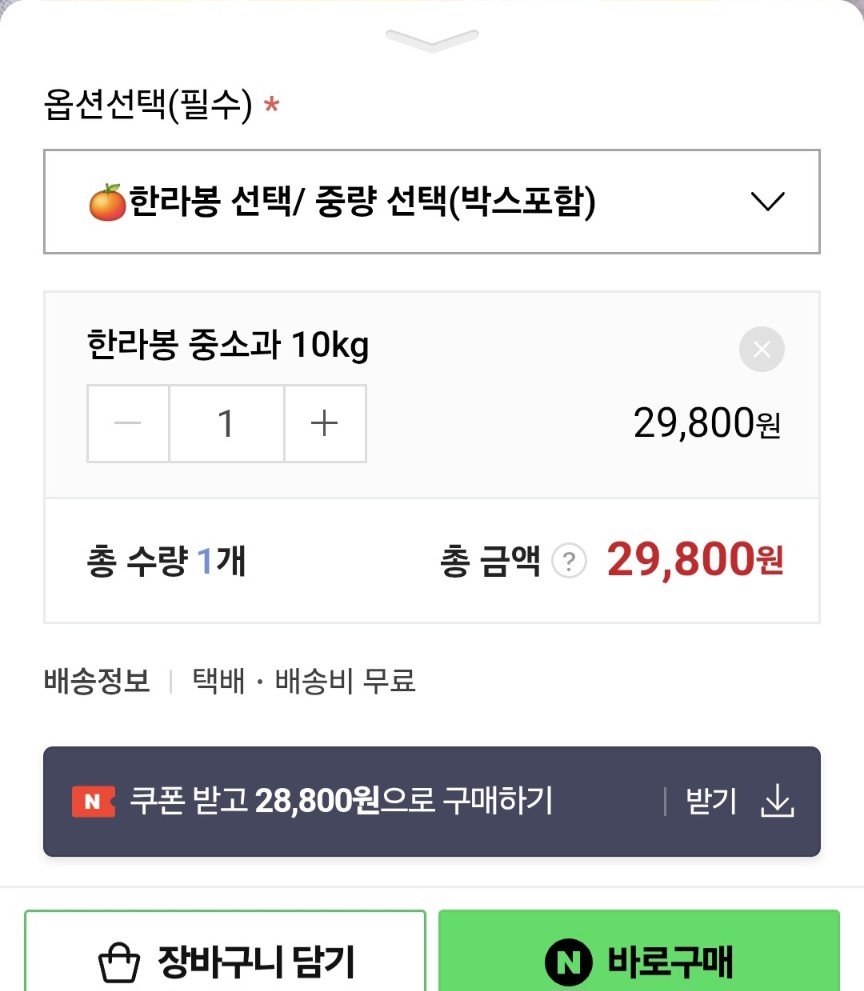
Task: Click the dropdown arrow in option selector
Action: [767, 202]
